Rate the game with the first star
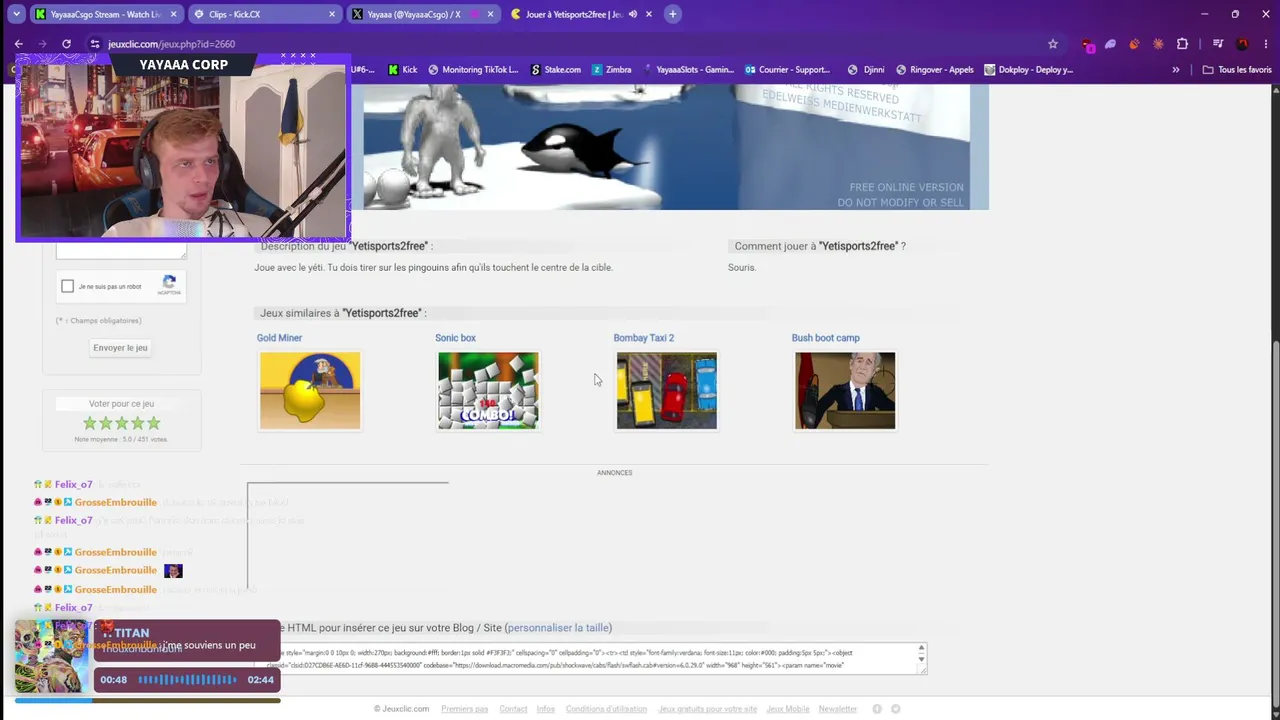Image resolution: width=1280 pixels, height=720 pixels. (90, 423)
